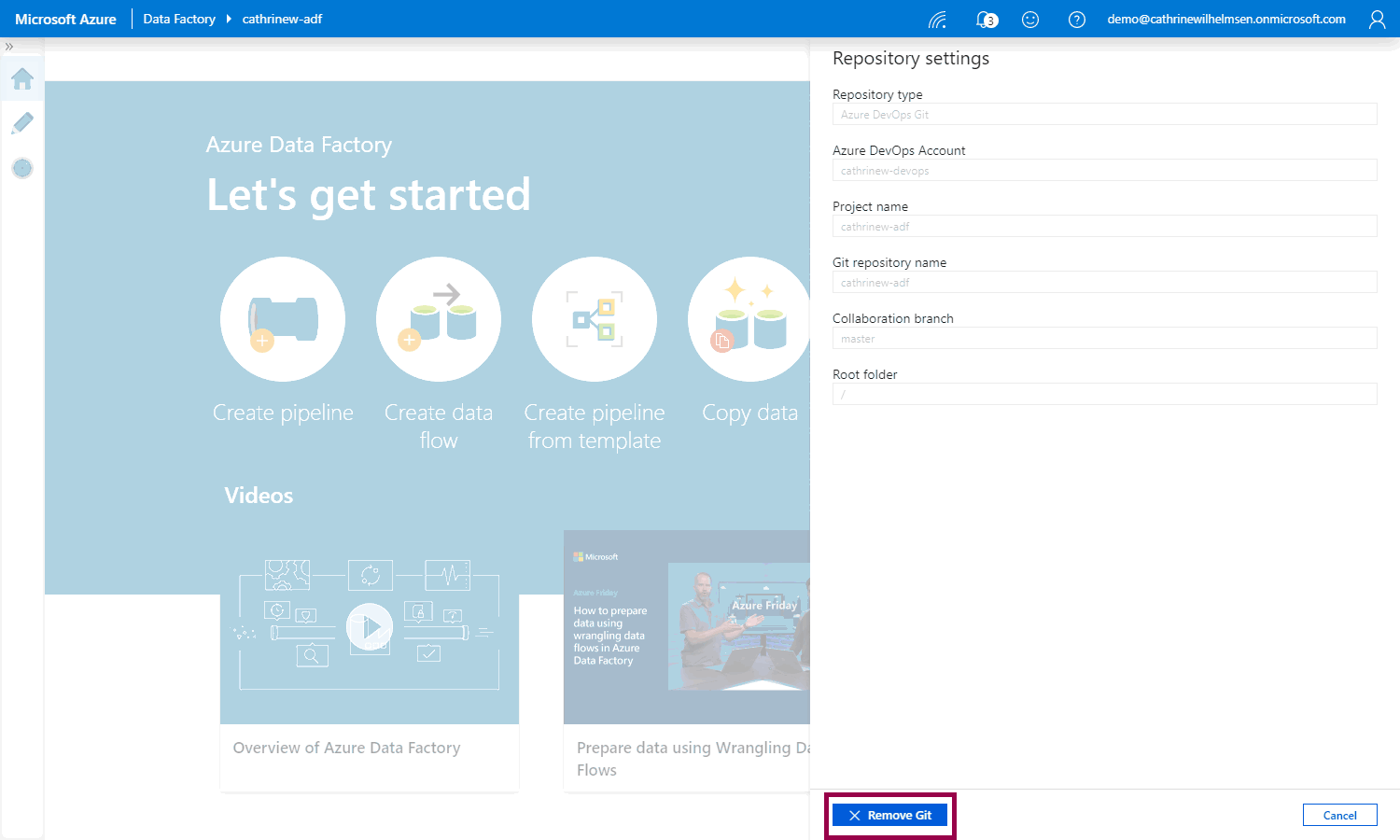Click the Collaboration branch field
Viewport: 1400px width, 840px height.
[x=1104, y=339]
